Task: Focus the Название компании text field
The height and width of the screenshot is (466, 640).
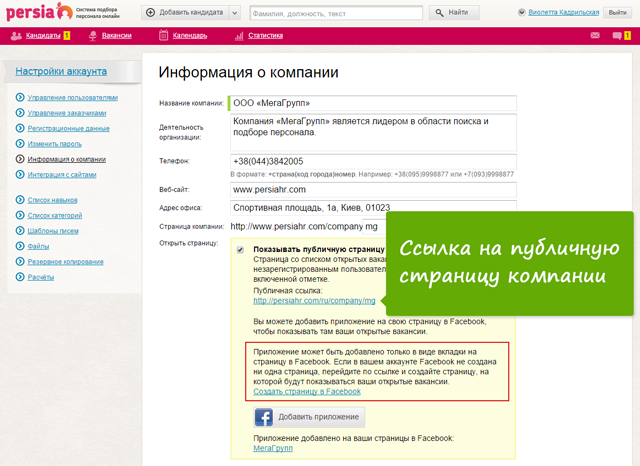Action: (372, 103)
